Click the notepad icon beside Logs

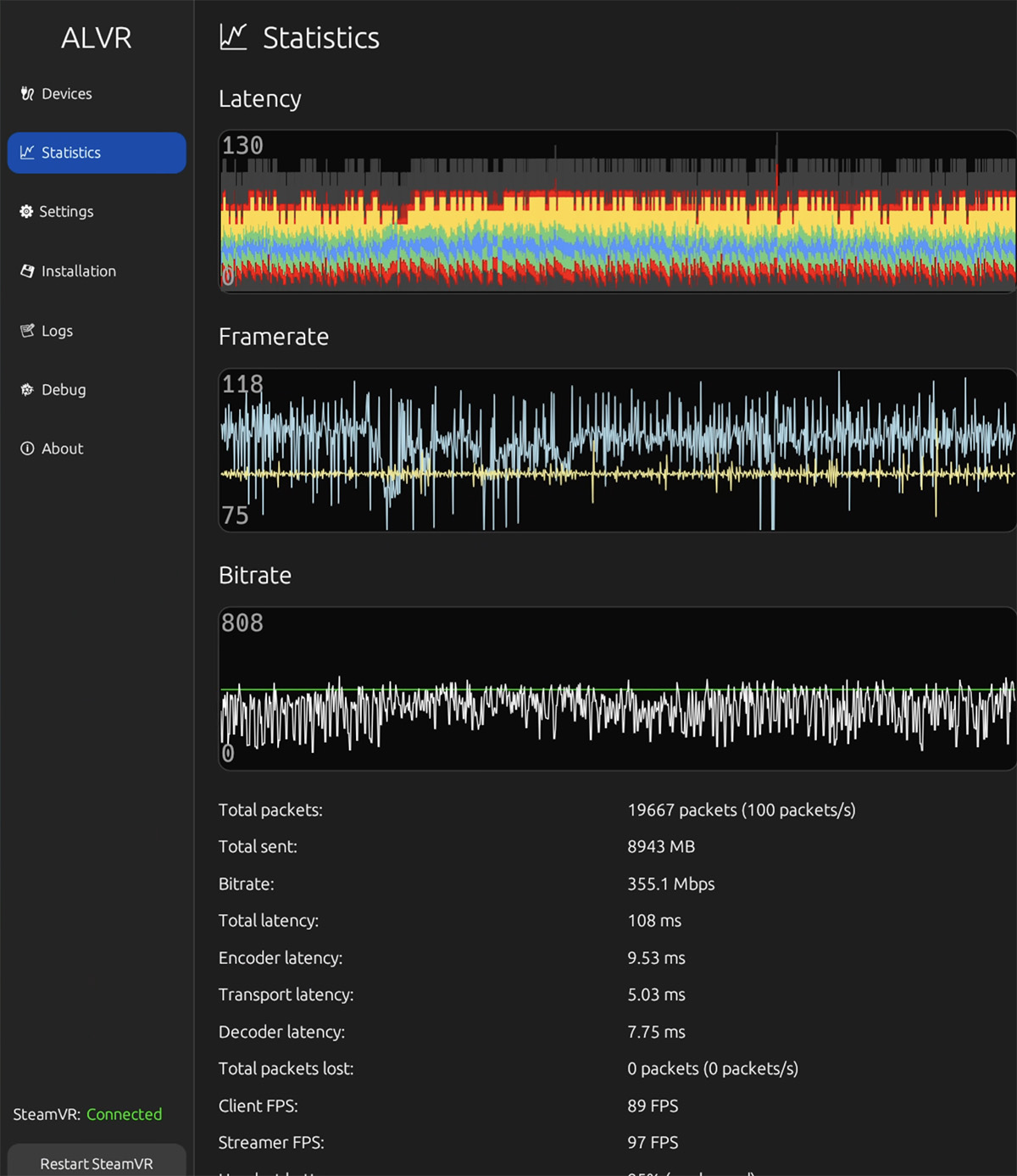click(27, 331)
